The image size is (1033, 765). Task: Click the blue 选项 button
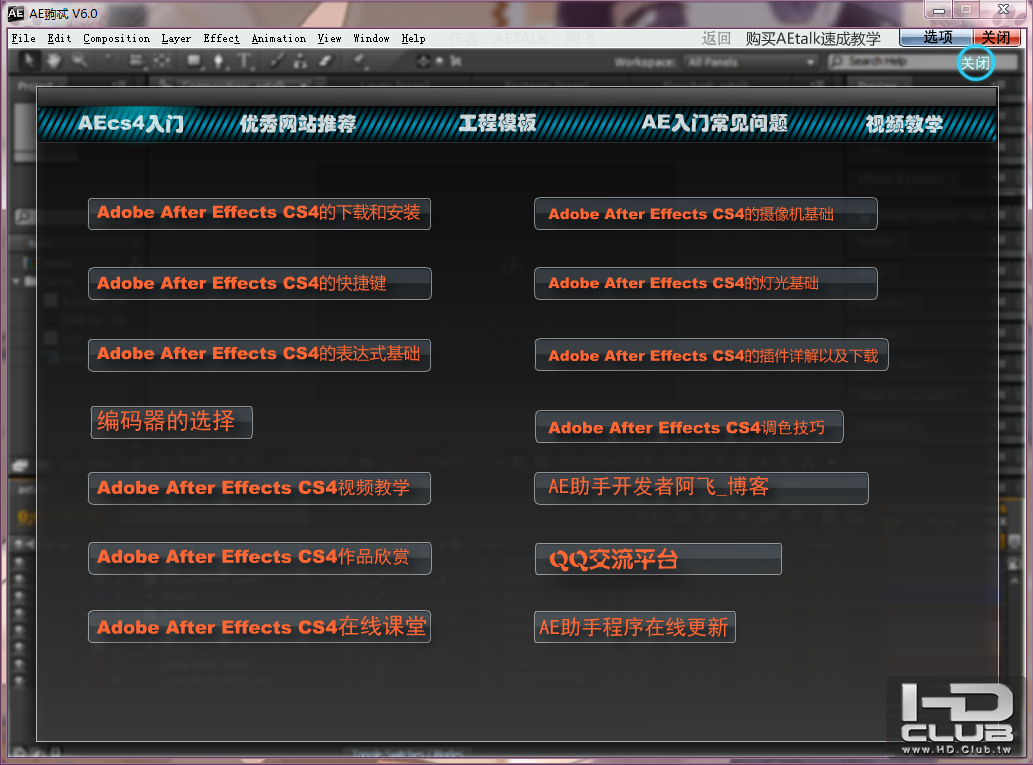click(x=937, y=38)
